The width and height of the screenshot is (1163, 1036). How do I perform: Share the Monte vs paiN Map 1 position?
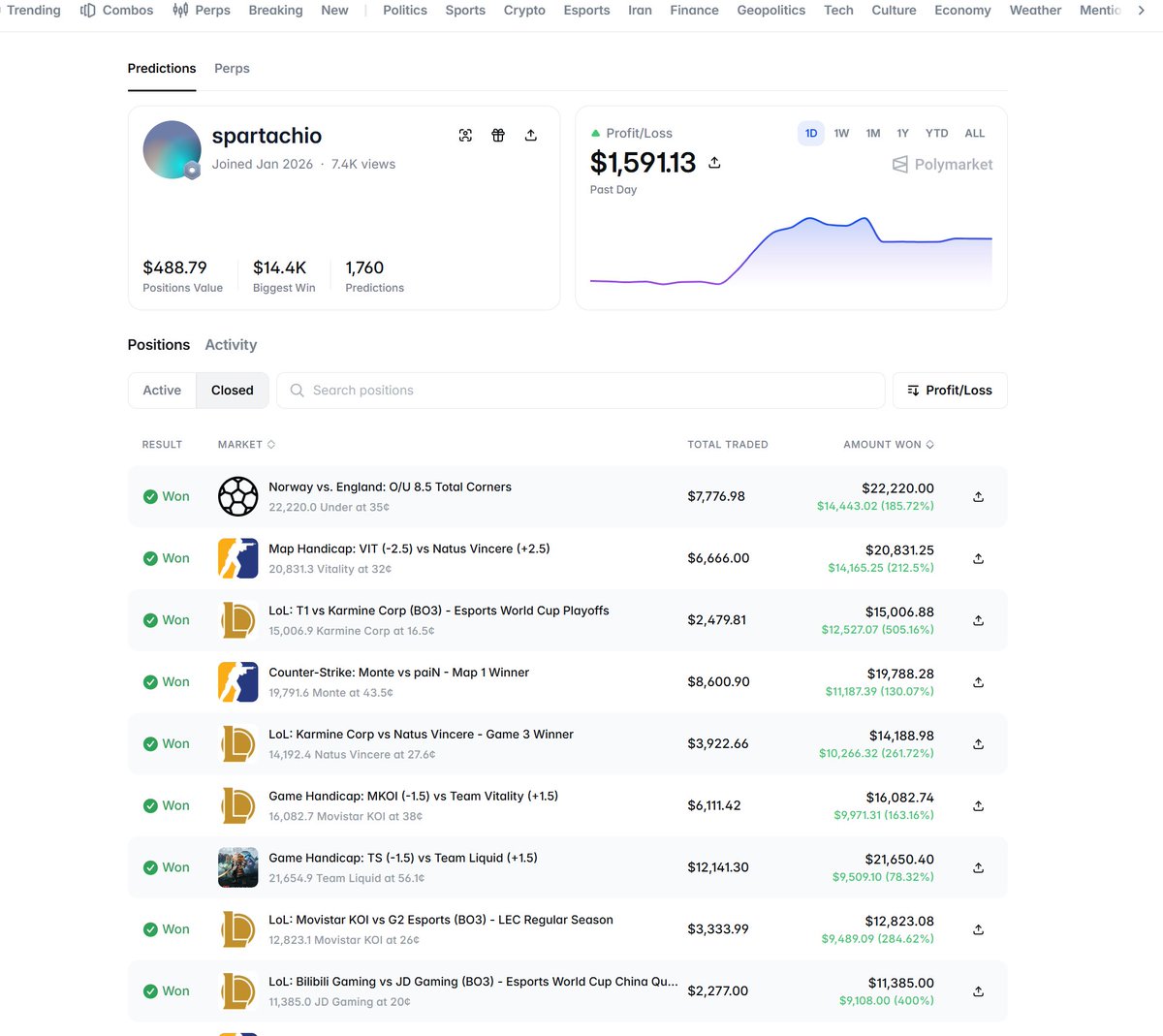pyautogui.click(x=979, y=682)
